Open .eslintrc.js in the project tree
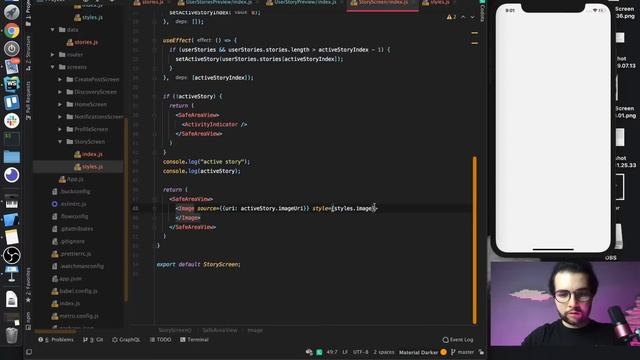The image size is (640, 360). pos(69,204)
